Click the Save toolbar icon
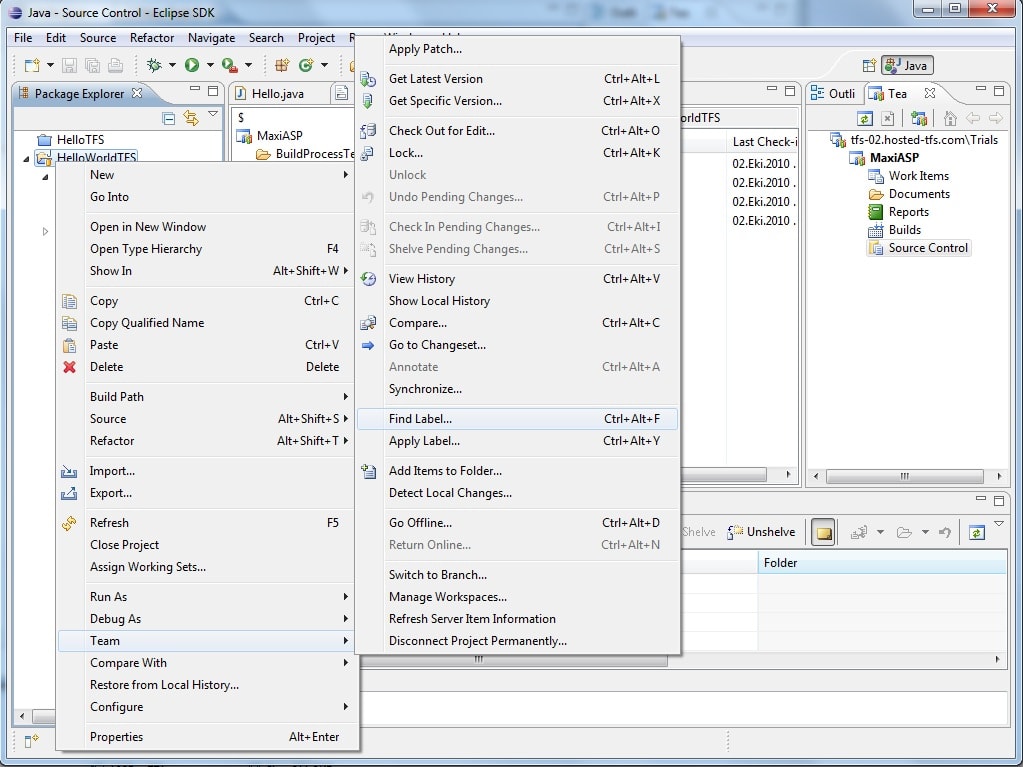The image size is (1023, 767). (69, 65)
